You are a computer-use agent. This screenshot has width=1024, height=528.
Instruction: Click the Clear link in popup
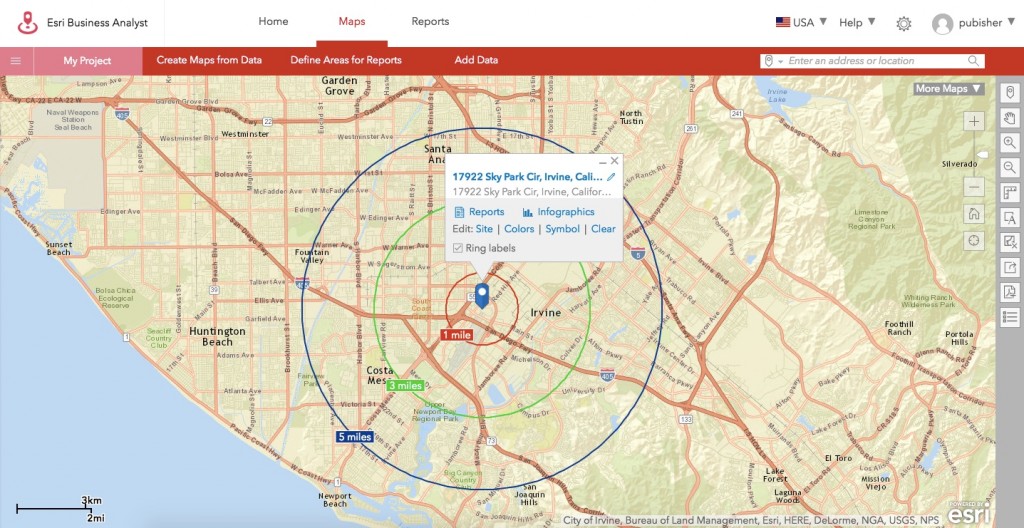pyautogui.click(x=603, y=229)
